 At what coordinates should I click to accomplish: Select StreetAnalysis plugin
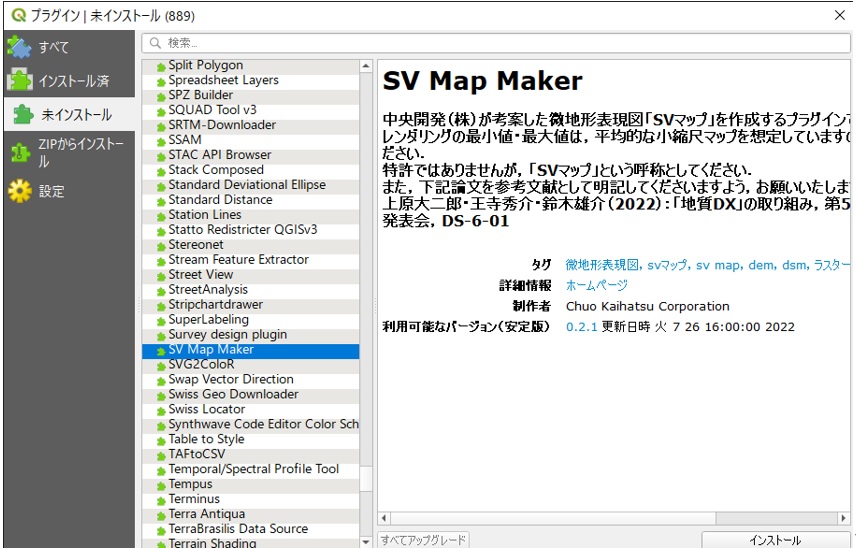pos(251,289)
